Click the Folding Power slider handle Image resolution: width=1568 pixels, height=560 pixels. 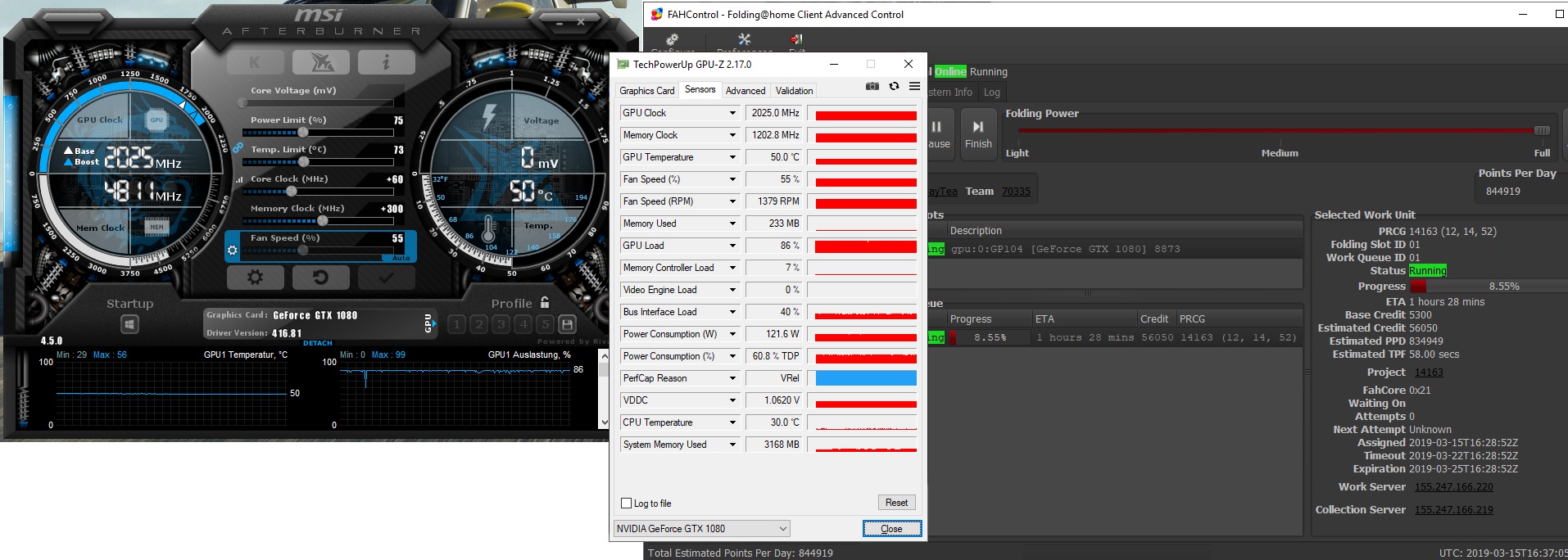[x=1542, y=130]
